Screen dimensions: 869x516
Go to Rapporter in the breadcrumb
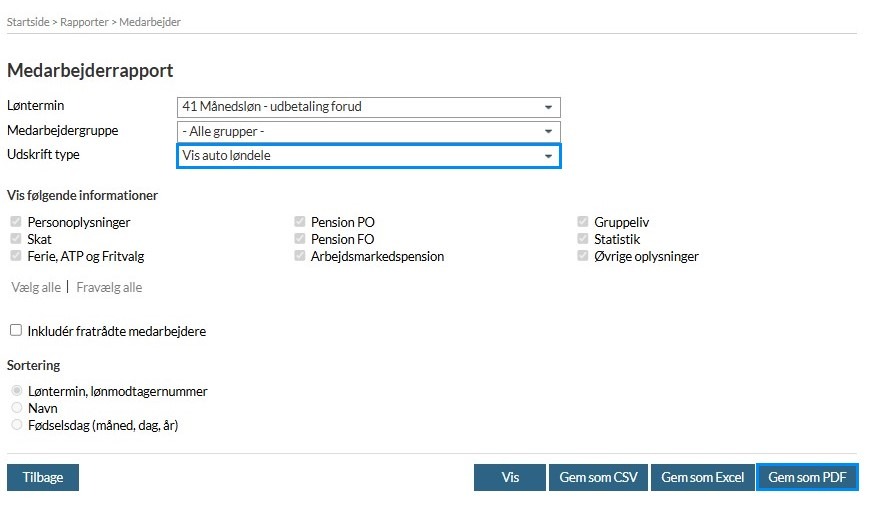[x=84, y=21]
